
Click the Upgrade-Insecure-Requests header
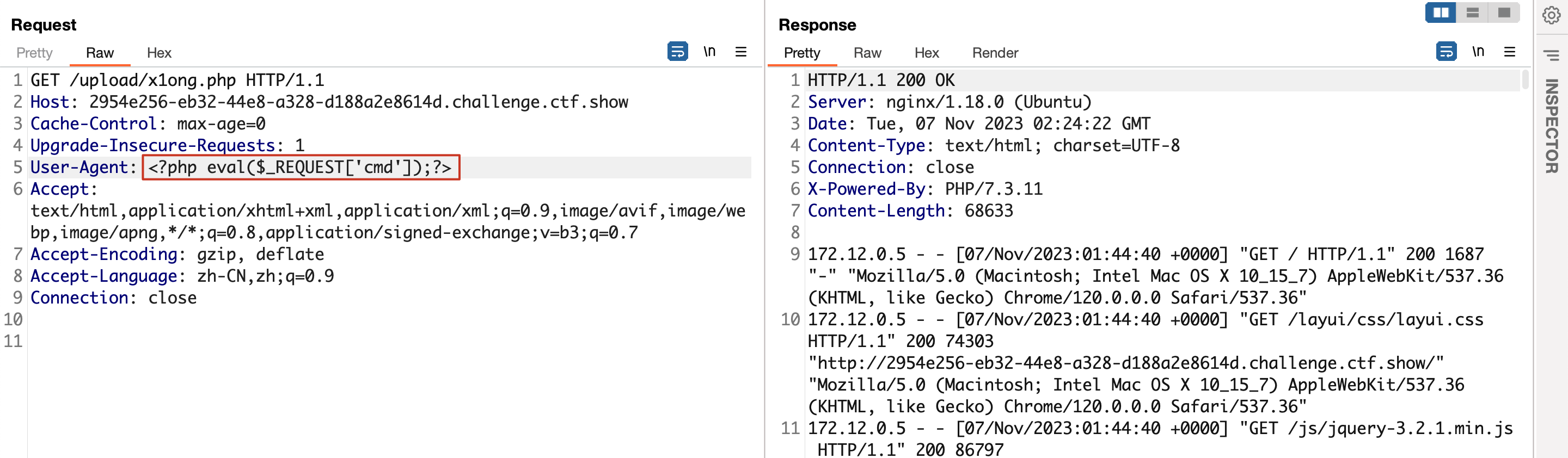click(167, 146)
